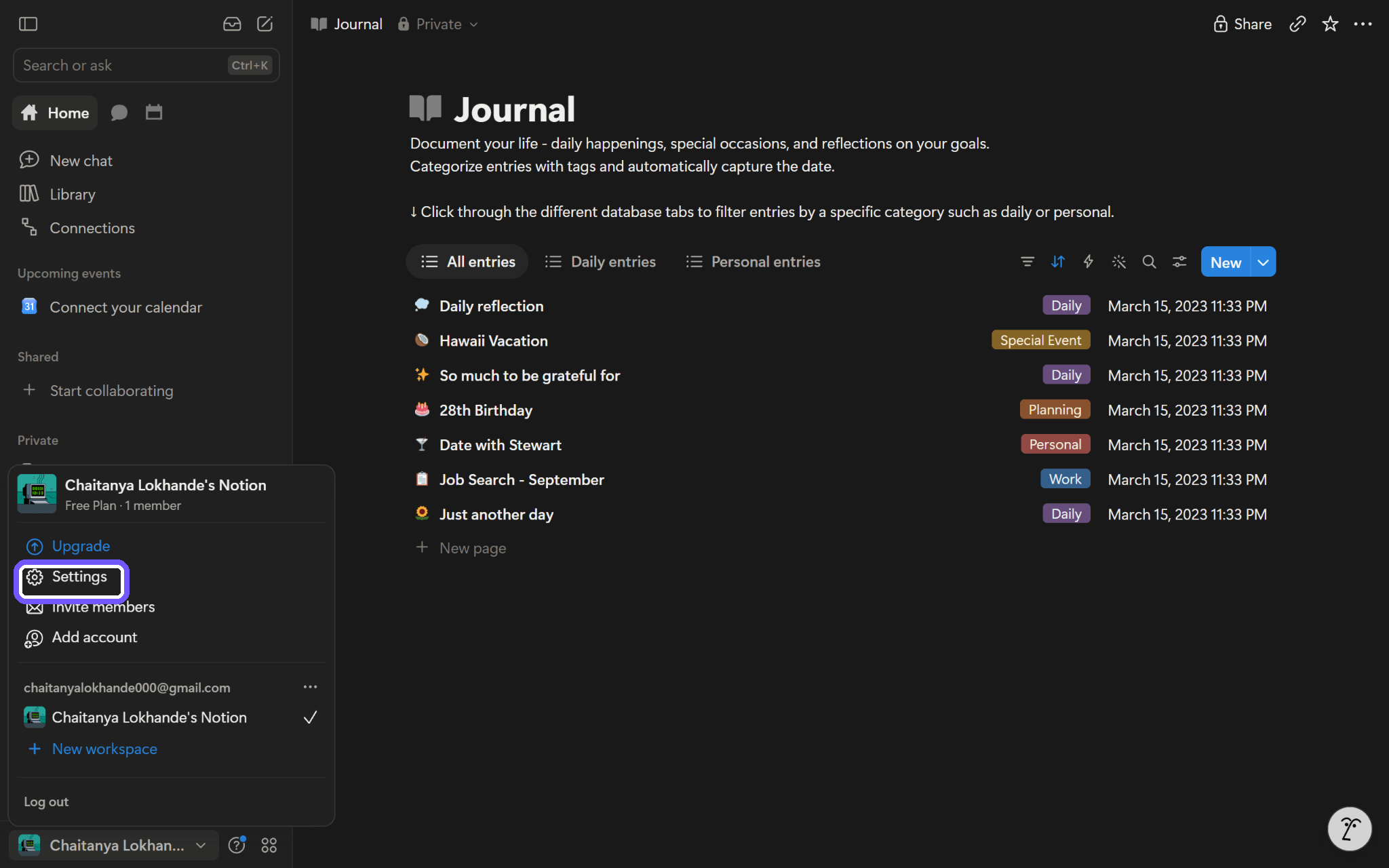The width and height of the screenshot is (1389, 868).
Task: Switch to All entries tab
Action: pos(467,262)
